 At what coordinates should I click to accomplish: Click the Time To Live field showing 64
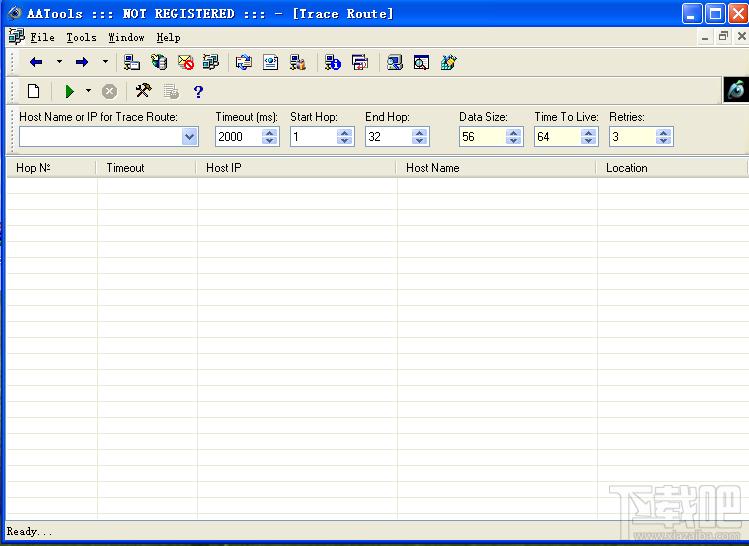click(x=558, y=137)
